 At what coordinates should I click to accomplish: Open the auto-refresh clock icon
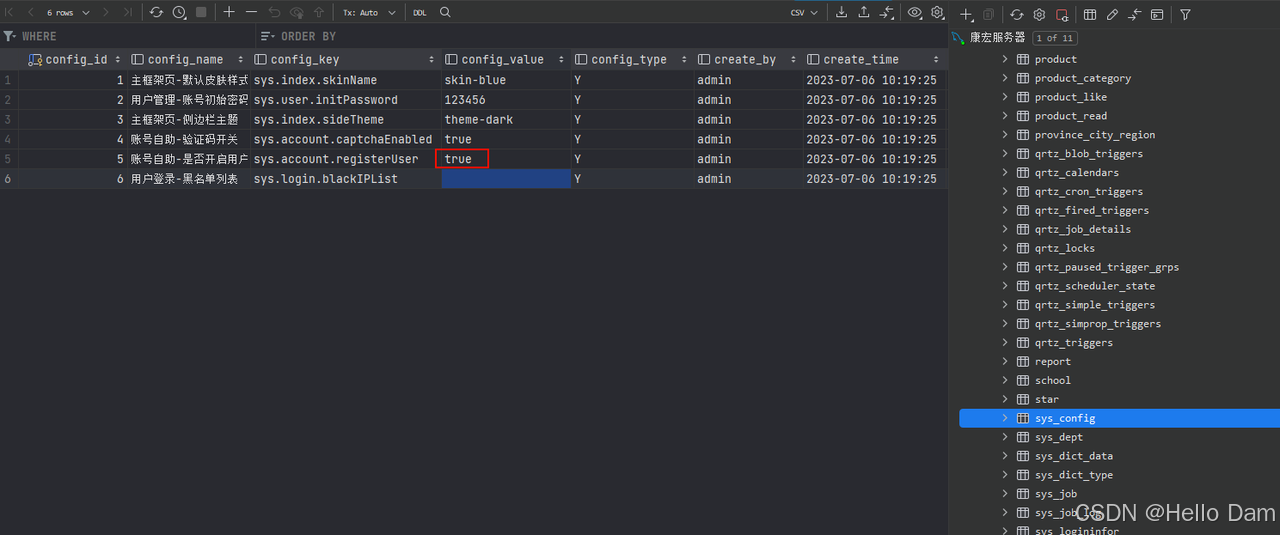pos(179,12)
